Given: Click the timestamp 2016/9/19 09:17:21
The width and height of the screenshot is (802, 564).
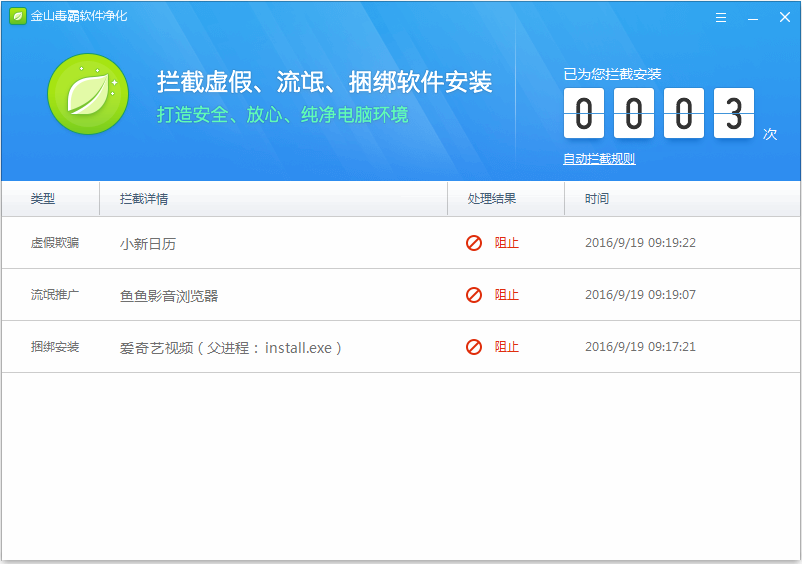Looking at the screenshot, I should [640, 347].
